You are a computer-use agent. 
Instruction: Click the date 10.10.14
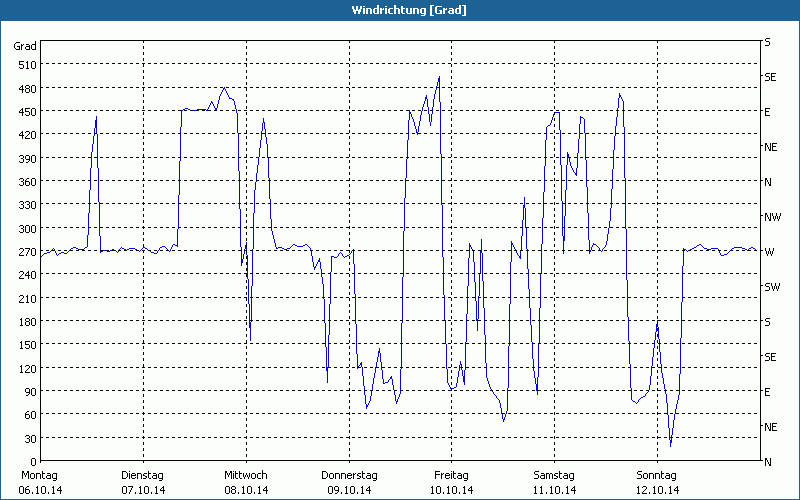[452, 490]
